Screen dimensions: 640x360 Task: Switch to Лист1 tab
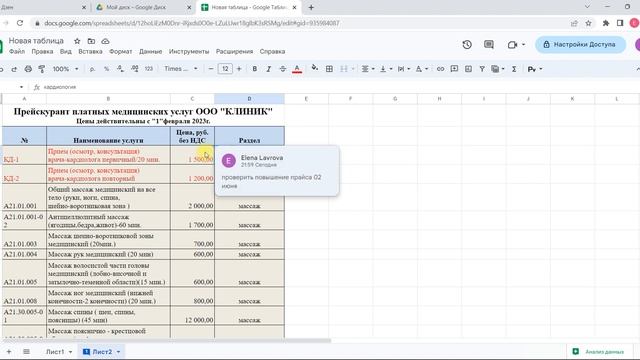pos(55,351)
